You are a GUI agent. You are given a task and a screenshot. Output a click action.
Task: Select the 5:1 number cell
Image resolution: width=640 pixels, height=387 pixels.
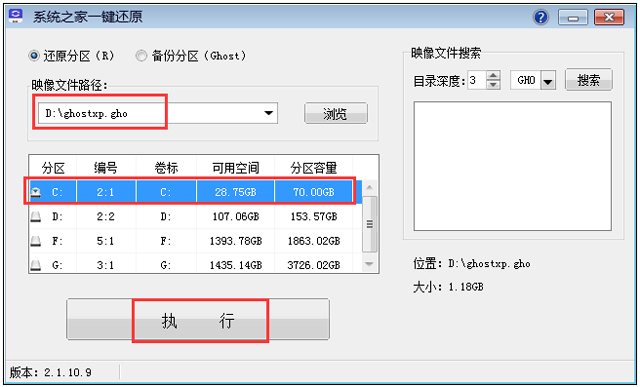pyautogui.click(x=106, y=241)
